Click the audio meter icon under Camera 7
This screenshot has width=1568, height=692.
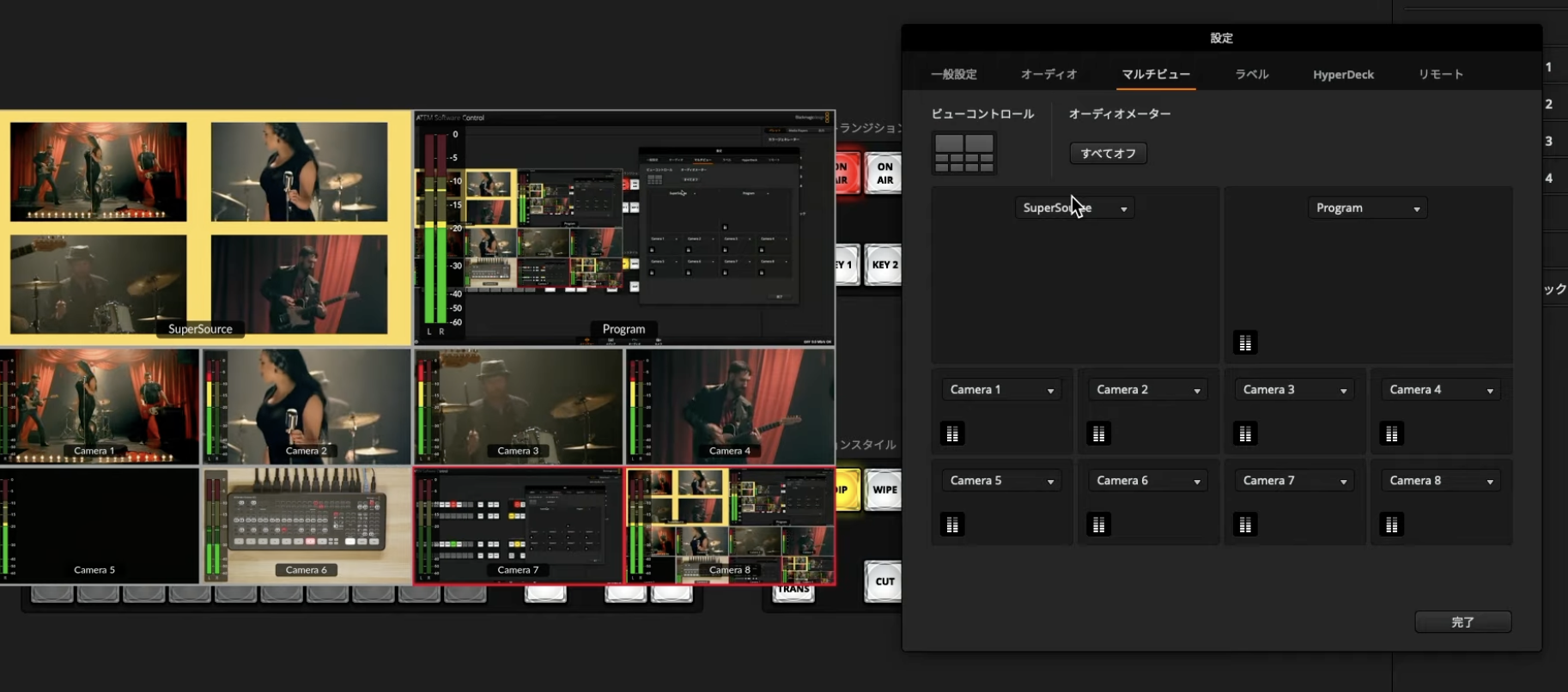click(x=1244, y=525)
